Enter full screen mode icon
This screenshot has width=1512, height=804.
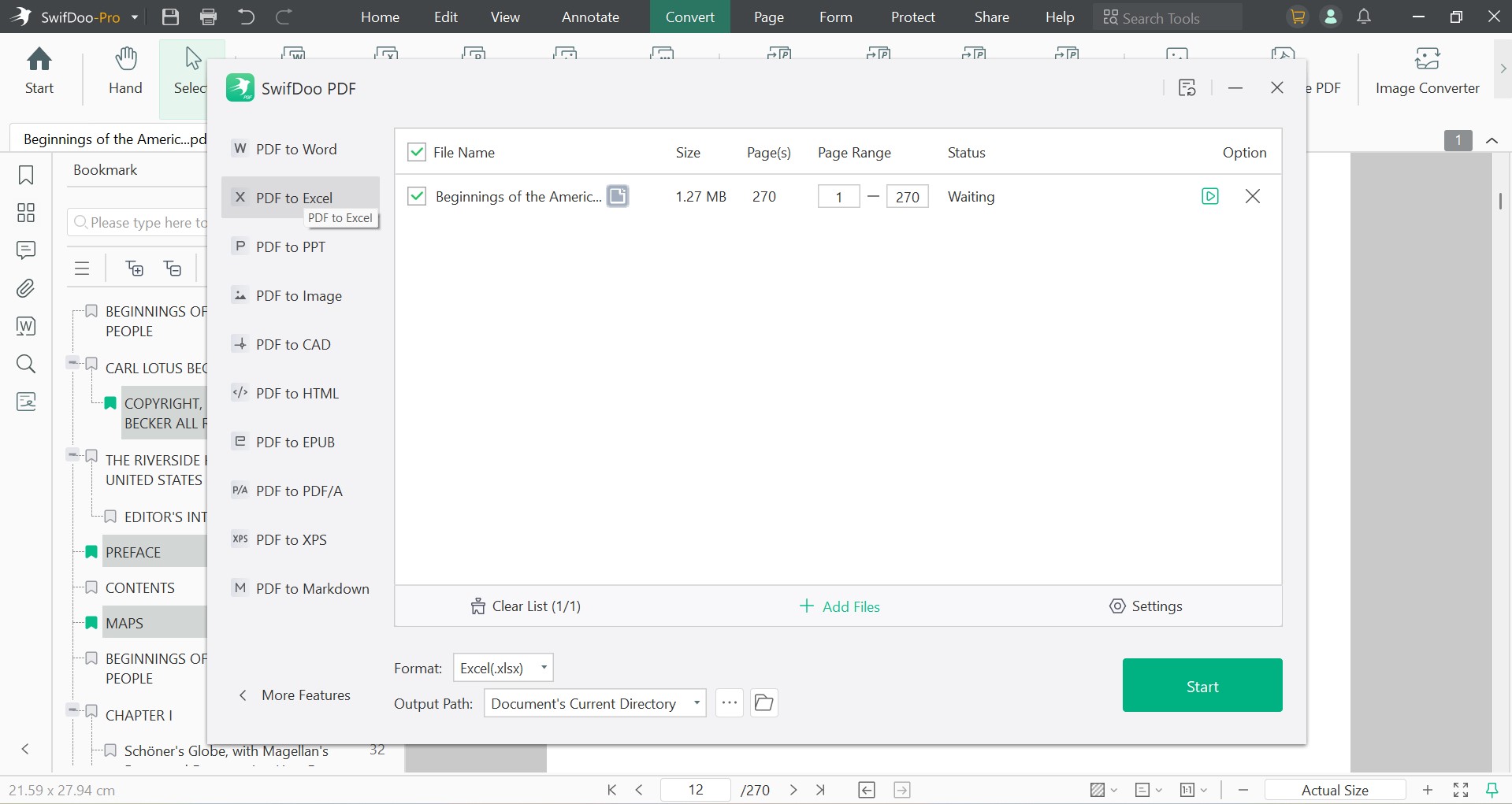(1461, 790)
